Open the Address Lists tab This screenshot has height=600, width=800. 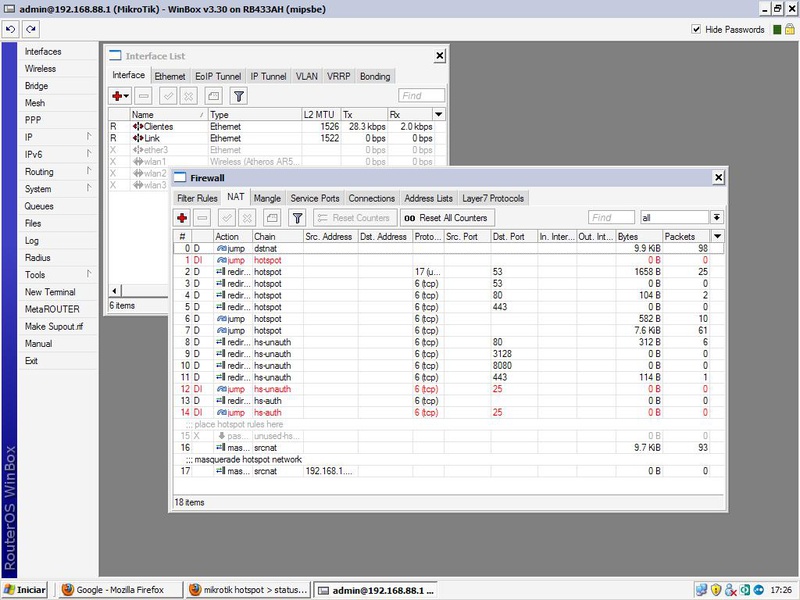point(428,198)
